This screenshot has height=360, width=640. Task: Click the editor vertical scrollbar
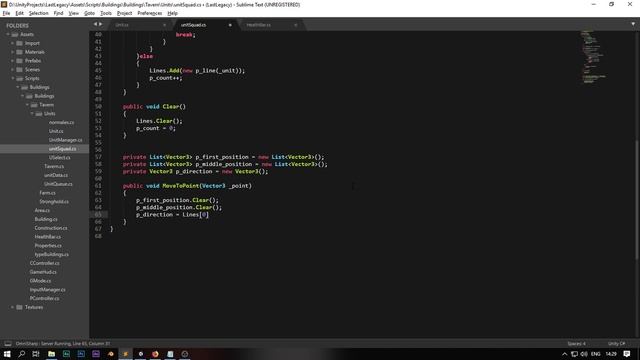pyautogui.click(x=637, y=199)
